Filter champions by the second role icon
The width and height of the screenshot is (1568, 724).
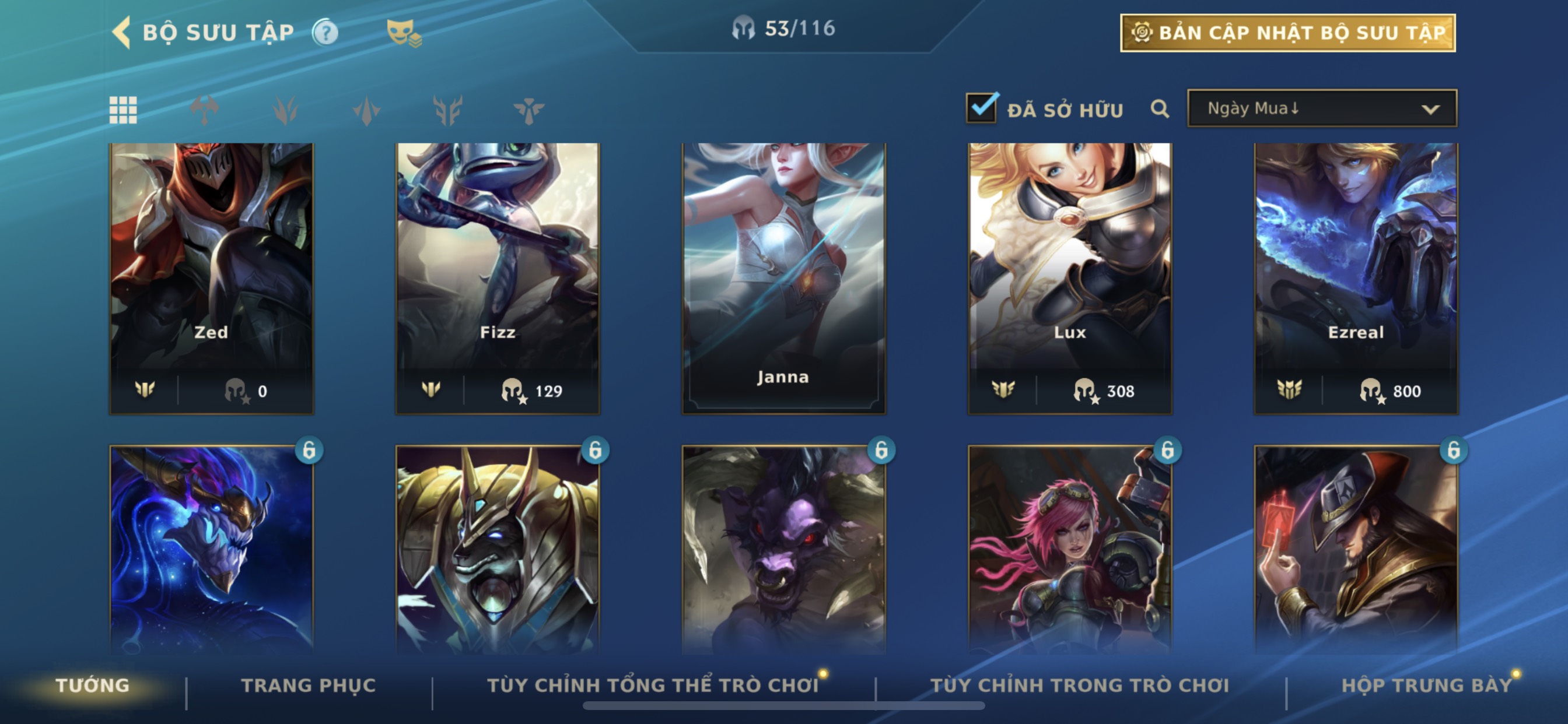285,110
